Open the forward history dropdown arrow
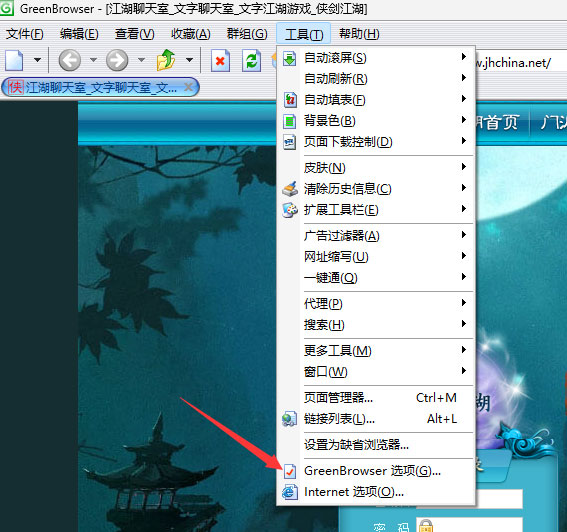 141,60
